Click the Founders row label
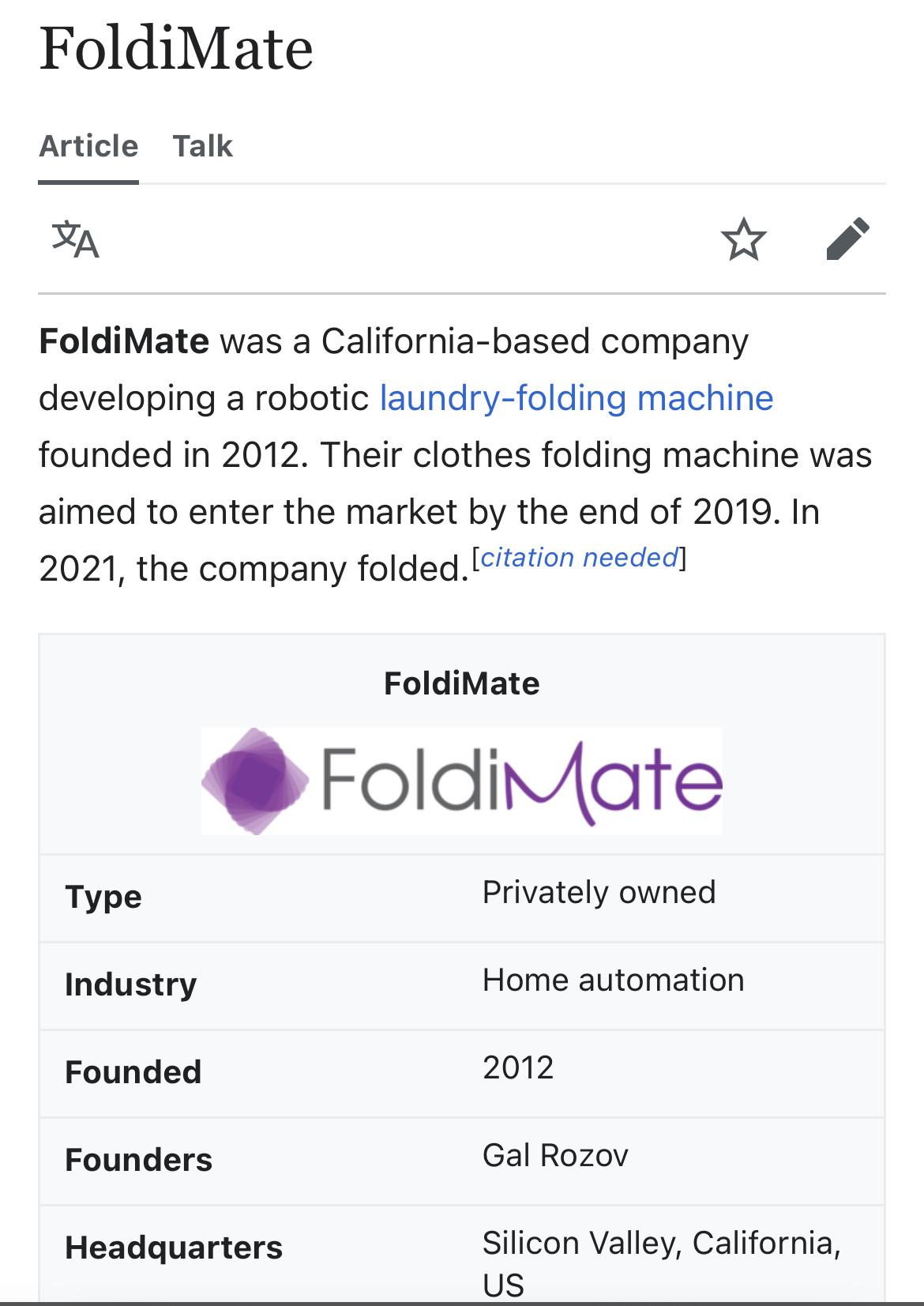 [x=139, y=1161]
